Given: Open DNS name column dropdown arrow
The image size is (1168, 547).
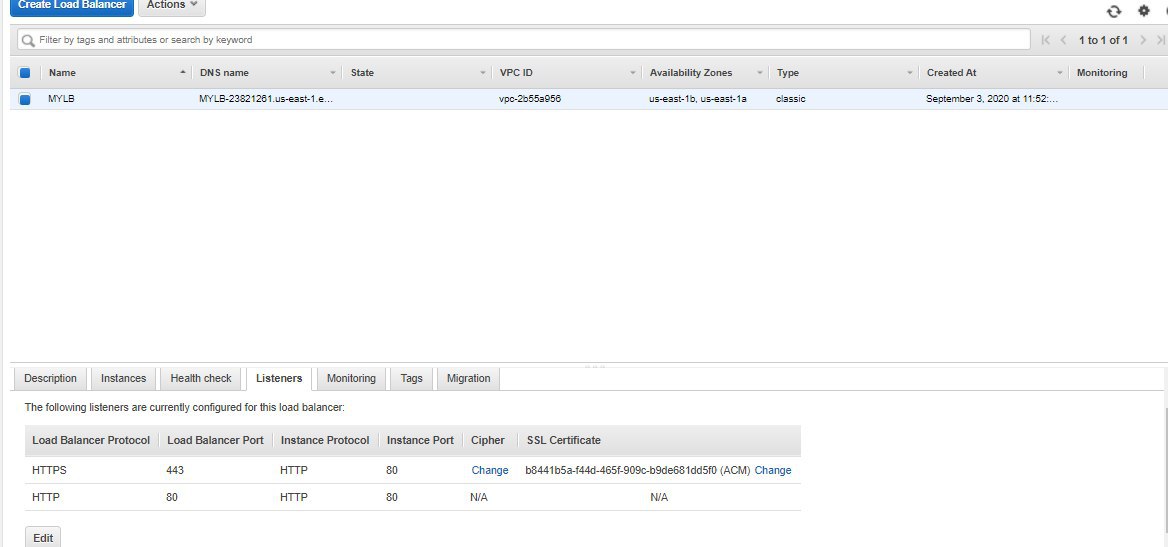Looking at the screenshot, I should click(x=333, y=73).
